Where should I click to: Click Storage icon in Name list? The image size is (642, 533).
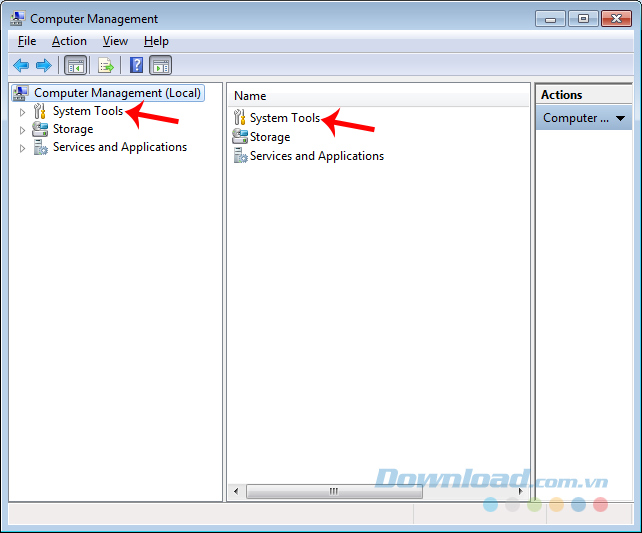(240, 136)
